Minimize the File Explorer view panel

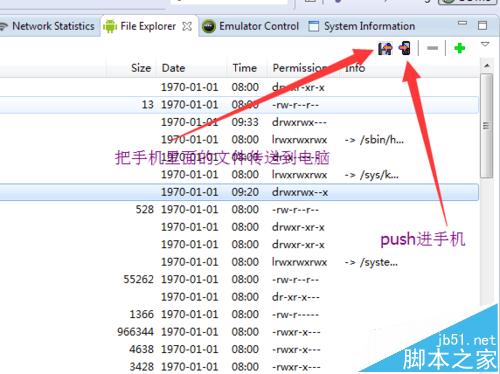click(462, 23)
